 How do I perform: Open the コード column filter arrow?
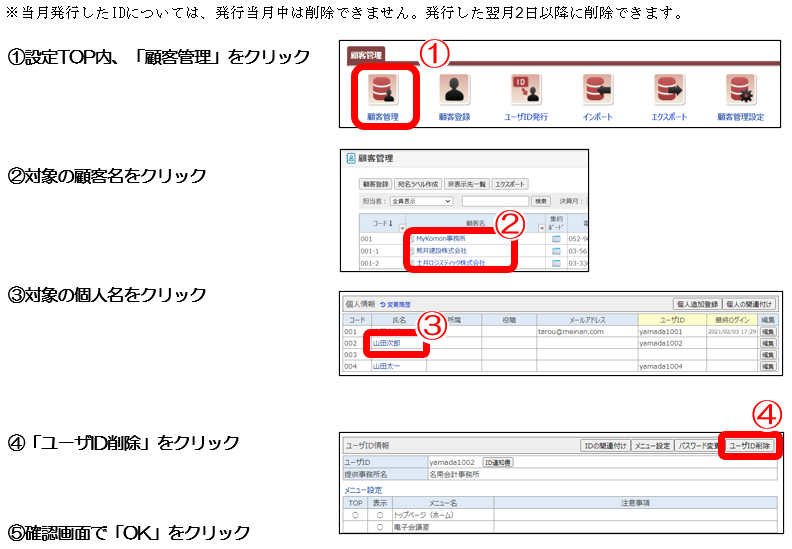401,229
